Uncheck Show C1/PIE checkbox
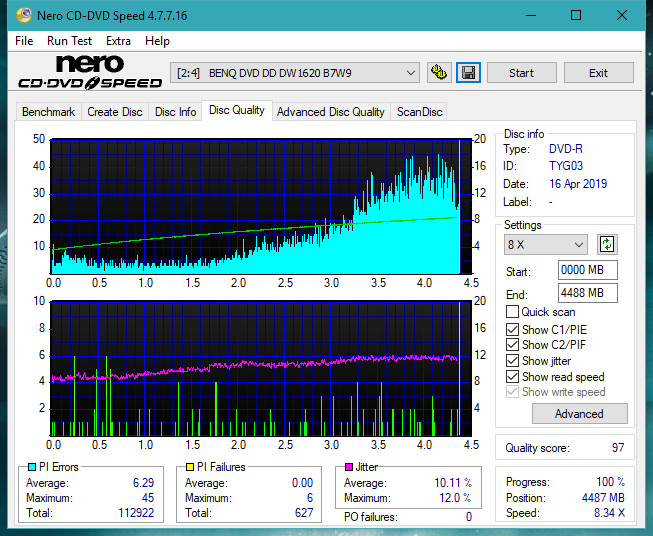The image size is (653, 536). click(512, 329)
